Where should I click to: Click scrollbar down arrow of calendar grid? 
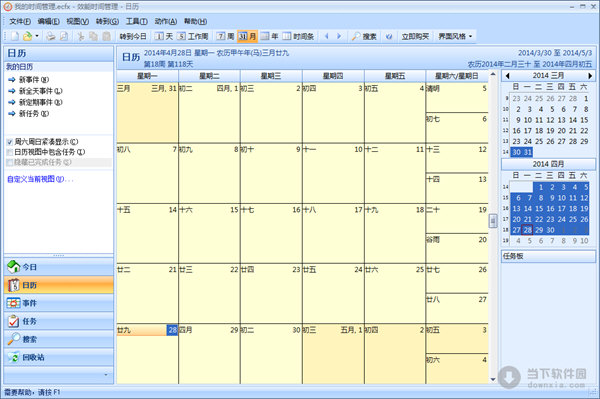click(x=493, y=379)
